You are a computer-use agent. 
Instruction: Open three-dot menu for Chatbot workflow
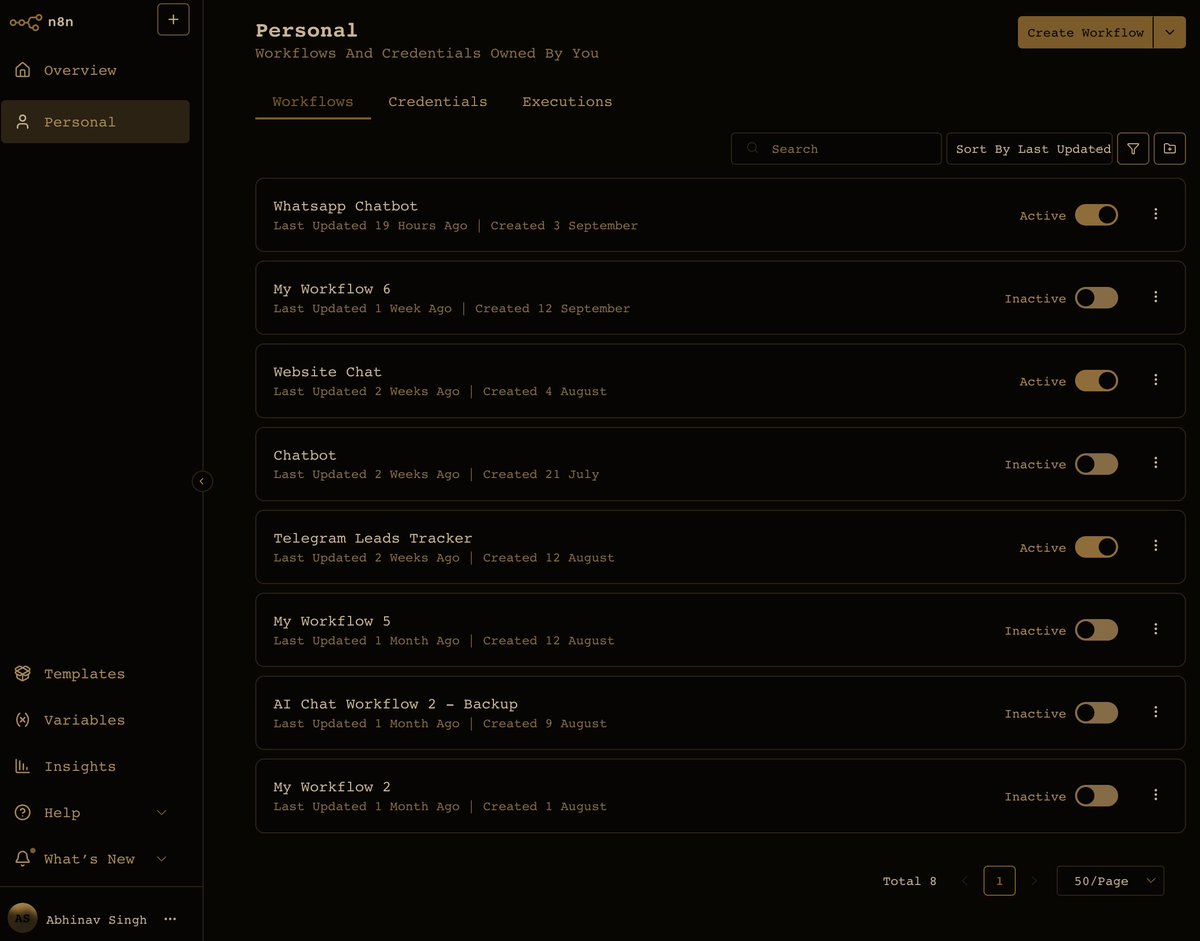(1156, 463)
